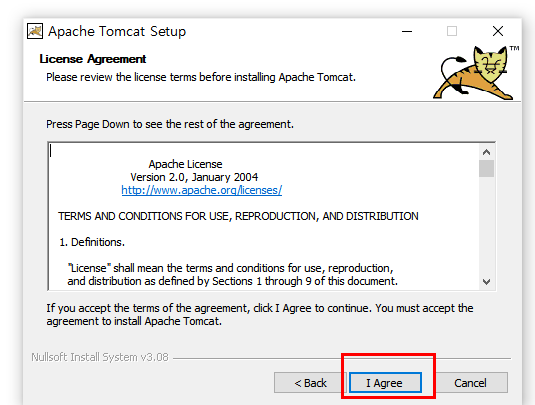Viewport: 535px width, 405px height.
Task: Click the 'Version 2.0, January 2004' line
Action: [x=194, y=177]
